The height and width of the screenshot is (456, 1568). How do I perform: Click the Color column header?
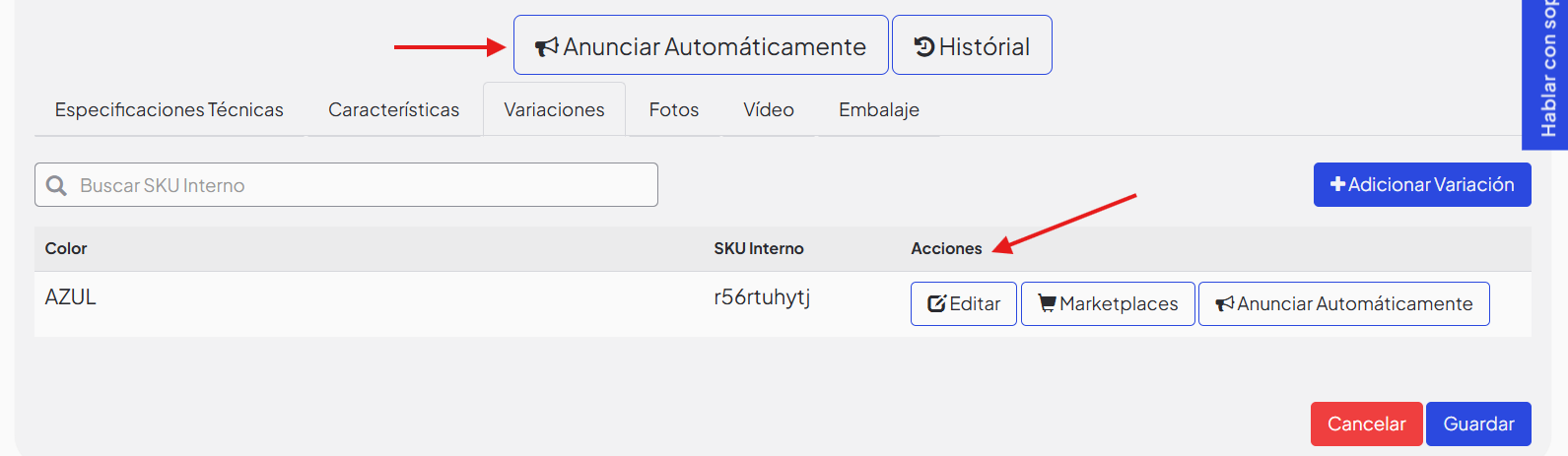(66, 248)
